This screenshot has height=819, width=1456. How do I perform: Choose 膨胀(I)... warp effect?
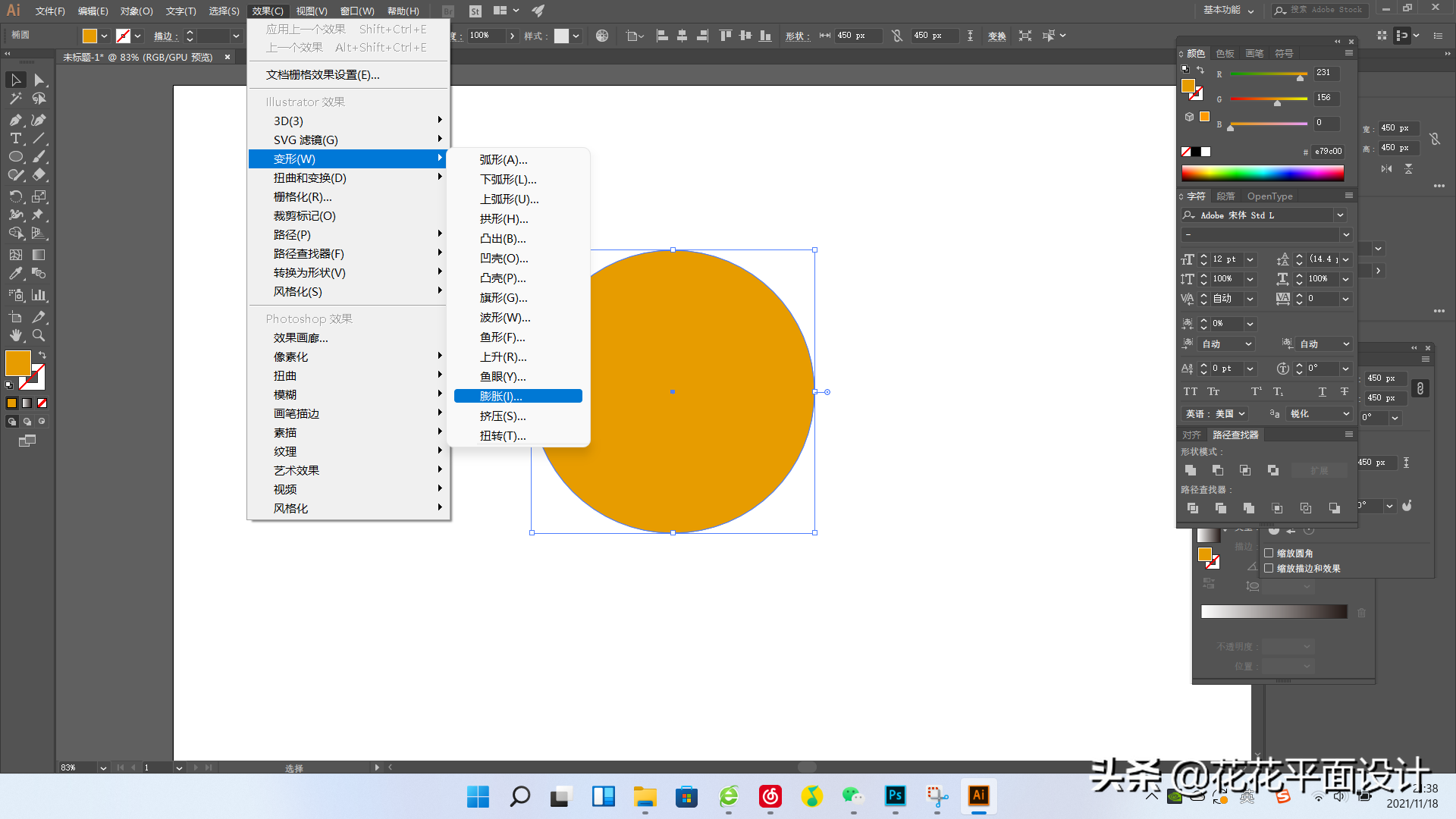[518, 397]
